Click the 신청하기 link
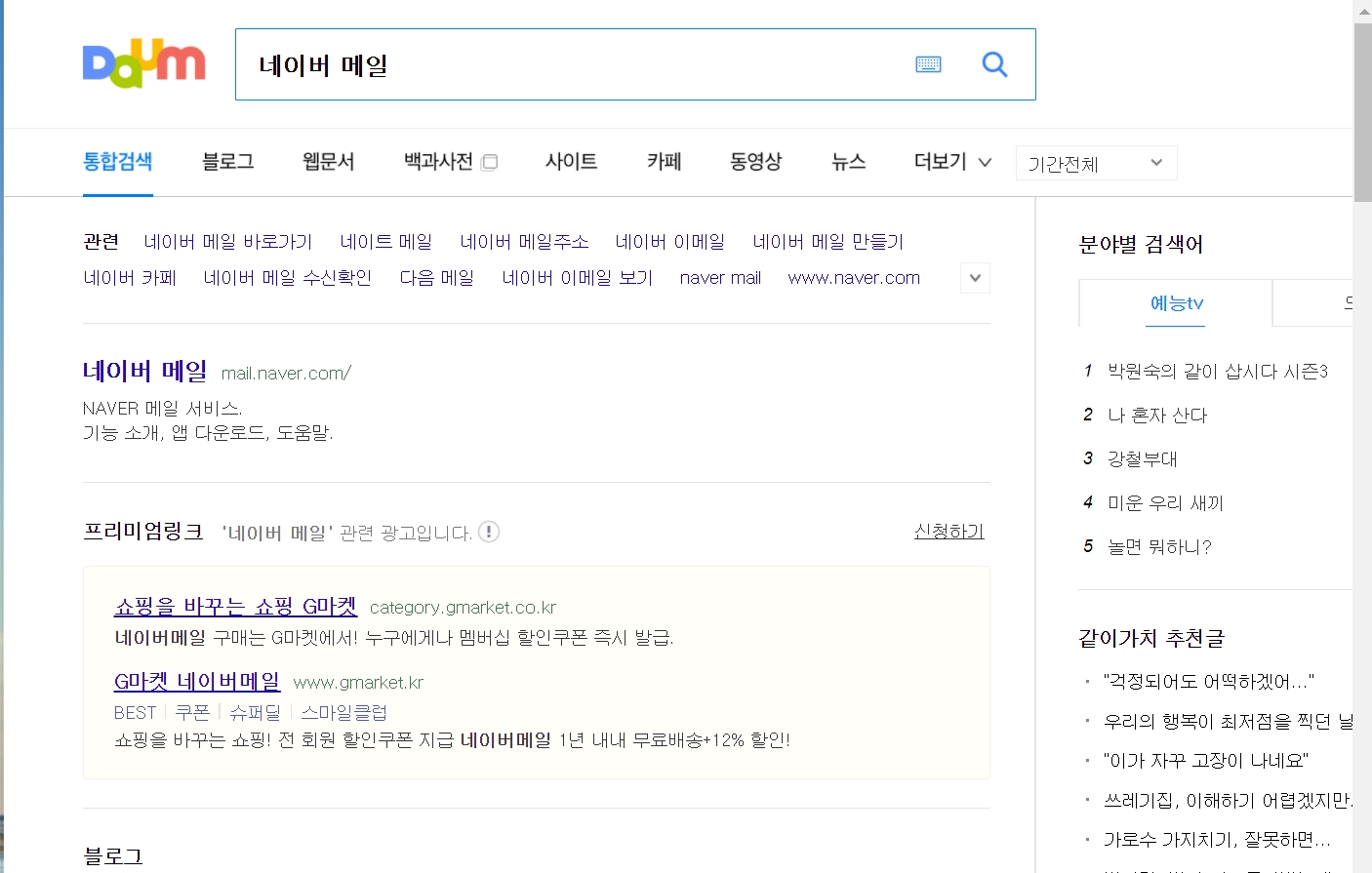Viewport: 1372px width, 873px height. (x=948, y=532)
